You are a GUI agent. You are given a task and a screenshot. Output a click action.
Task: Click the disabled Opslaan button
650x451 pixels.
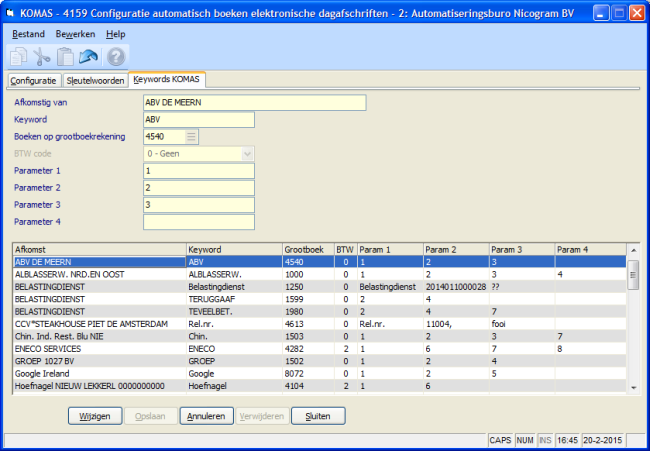click(x=150, y=416)
